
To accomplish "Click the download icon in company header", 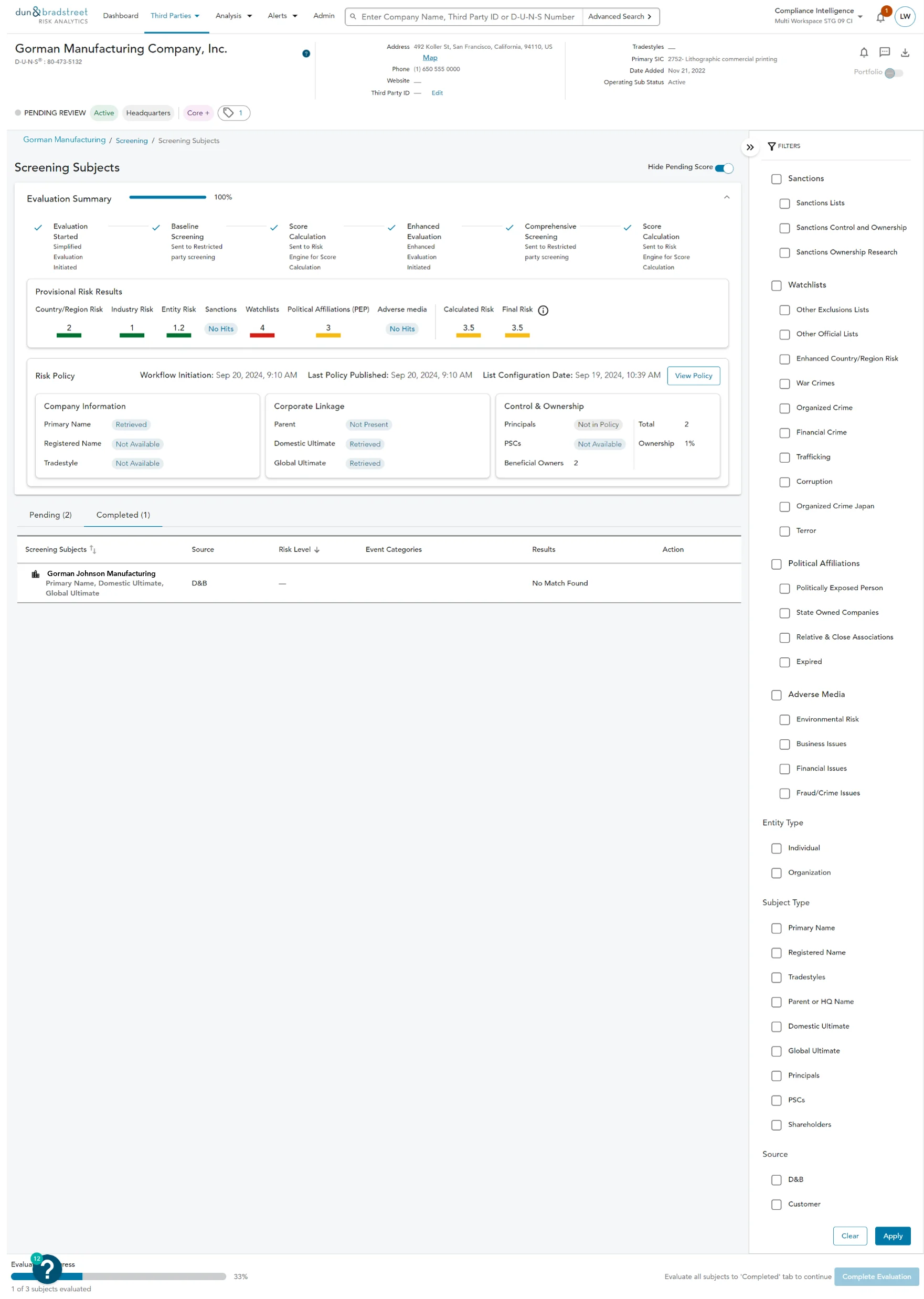I will pyautogui.click(x=905, y=53).
